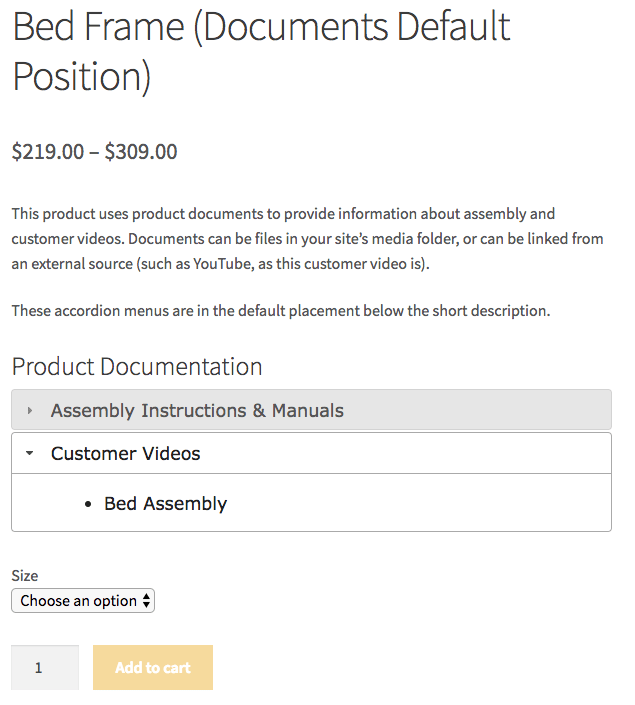Click the sentence about accordion menus placement
The width and height of the screenshot is (635, 705).
point(280,311)
